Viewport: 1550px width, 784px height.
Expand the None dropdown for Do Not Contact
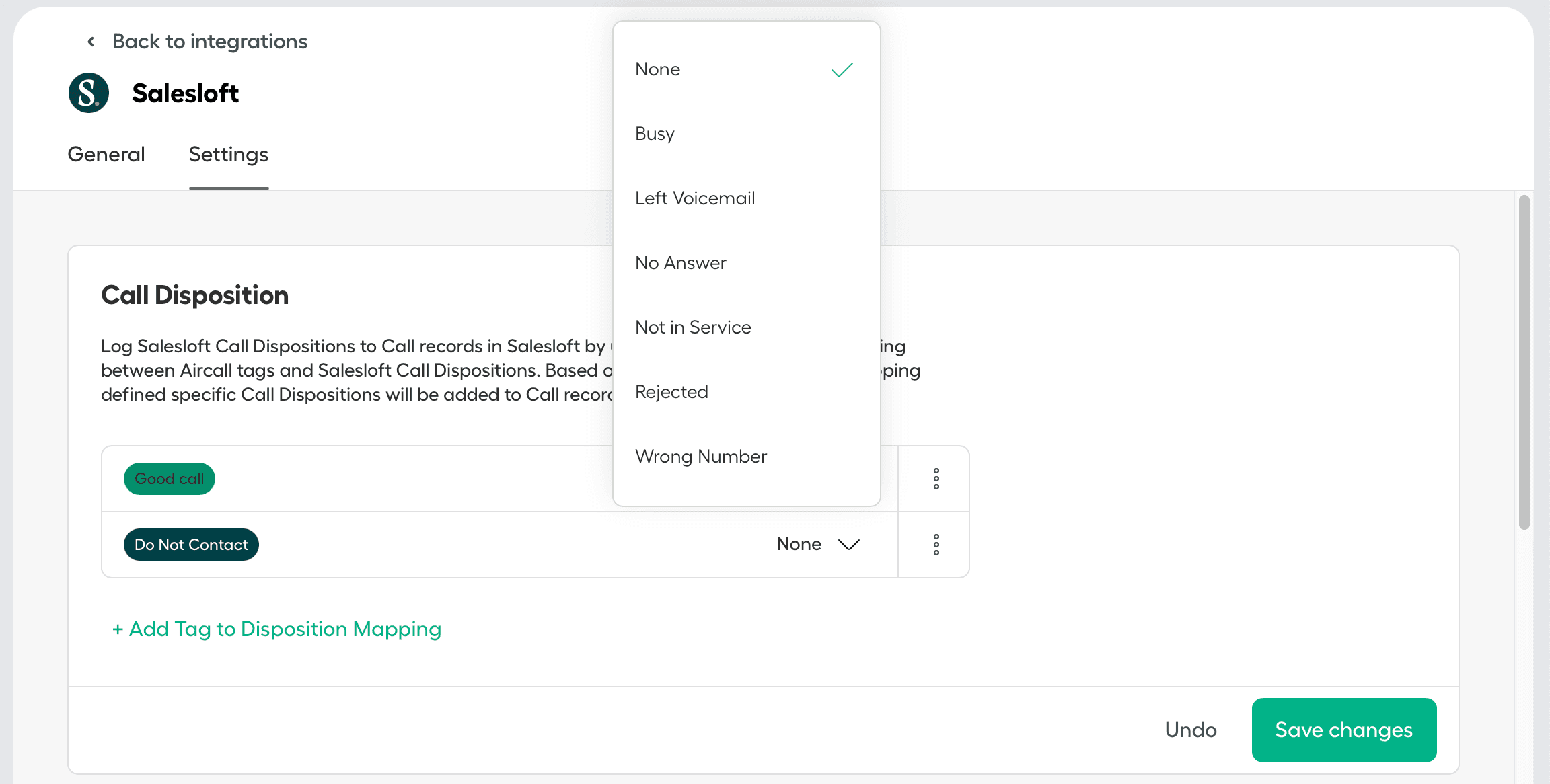coord(819,544)
